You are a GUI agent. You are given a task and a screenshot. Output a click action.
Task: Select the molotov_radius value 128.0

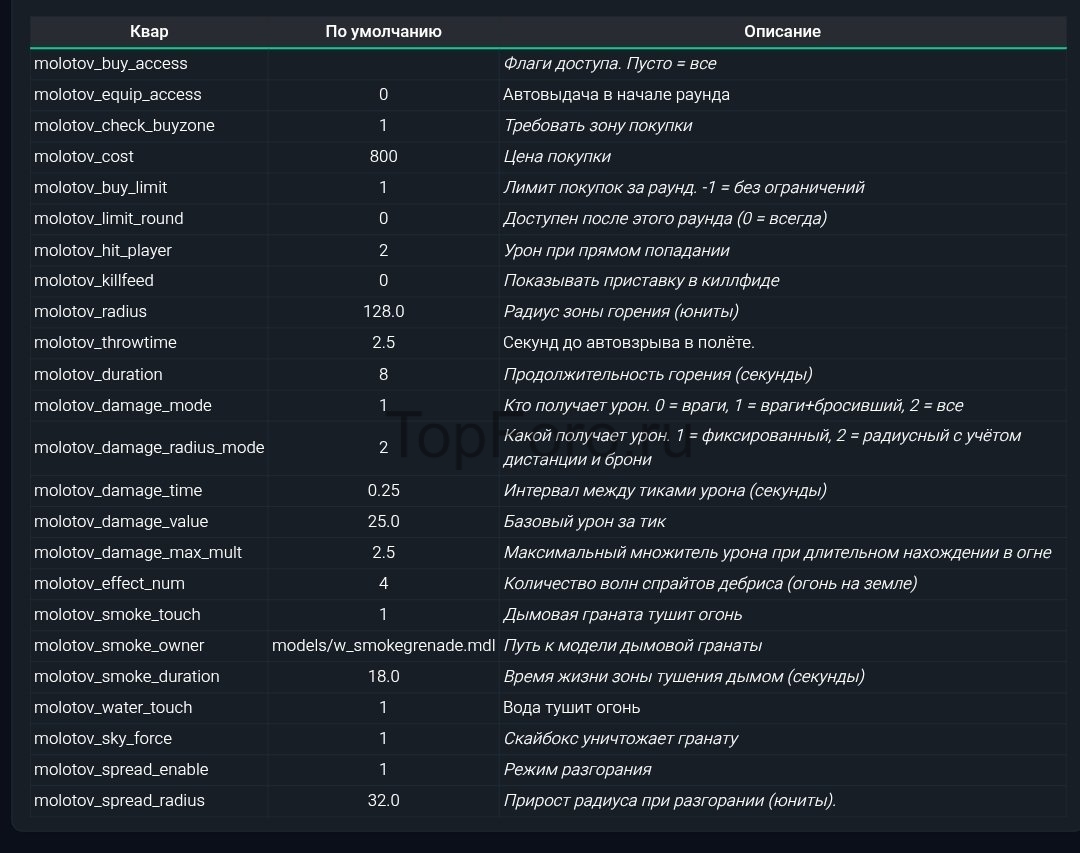(x=384, y=311)
